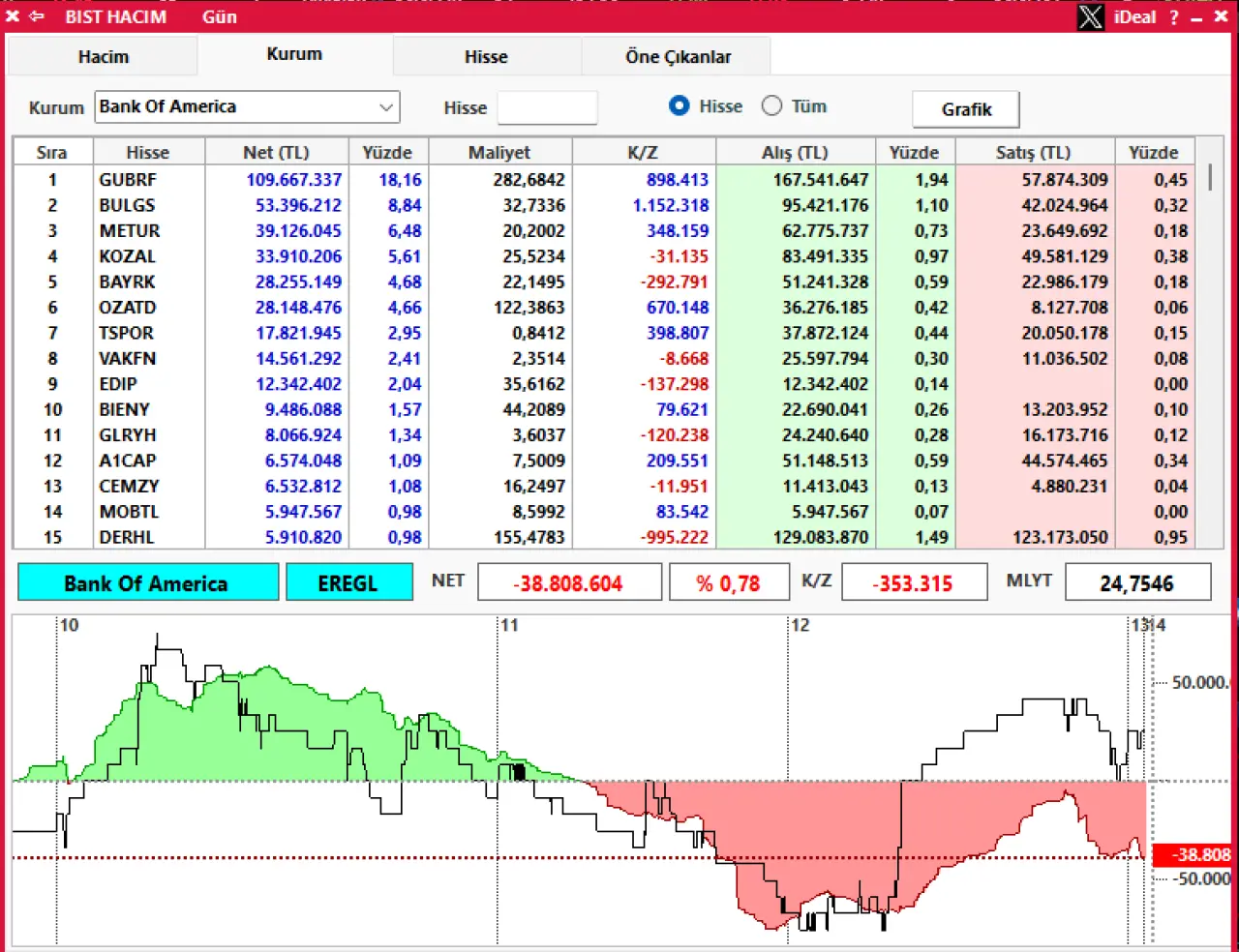Screen dimensions: 1239x952
Task: Switch to the Hacim tab
Action: [104, 57]
